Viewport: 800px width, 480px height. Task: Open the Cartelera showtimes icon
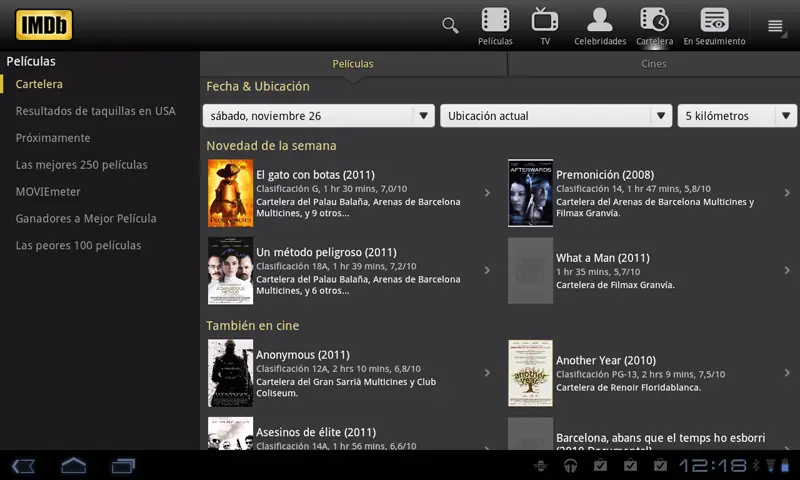coord(654,21)
